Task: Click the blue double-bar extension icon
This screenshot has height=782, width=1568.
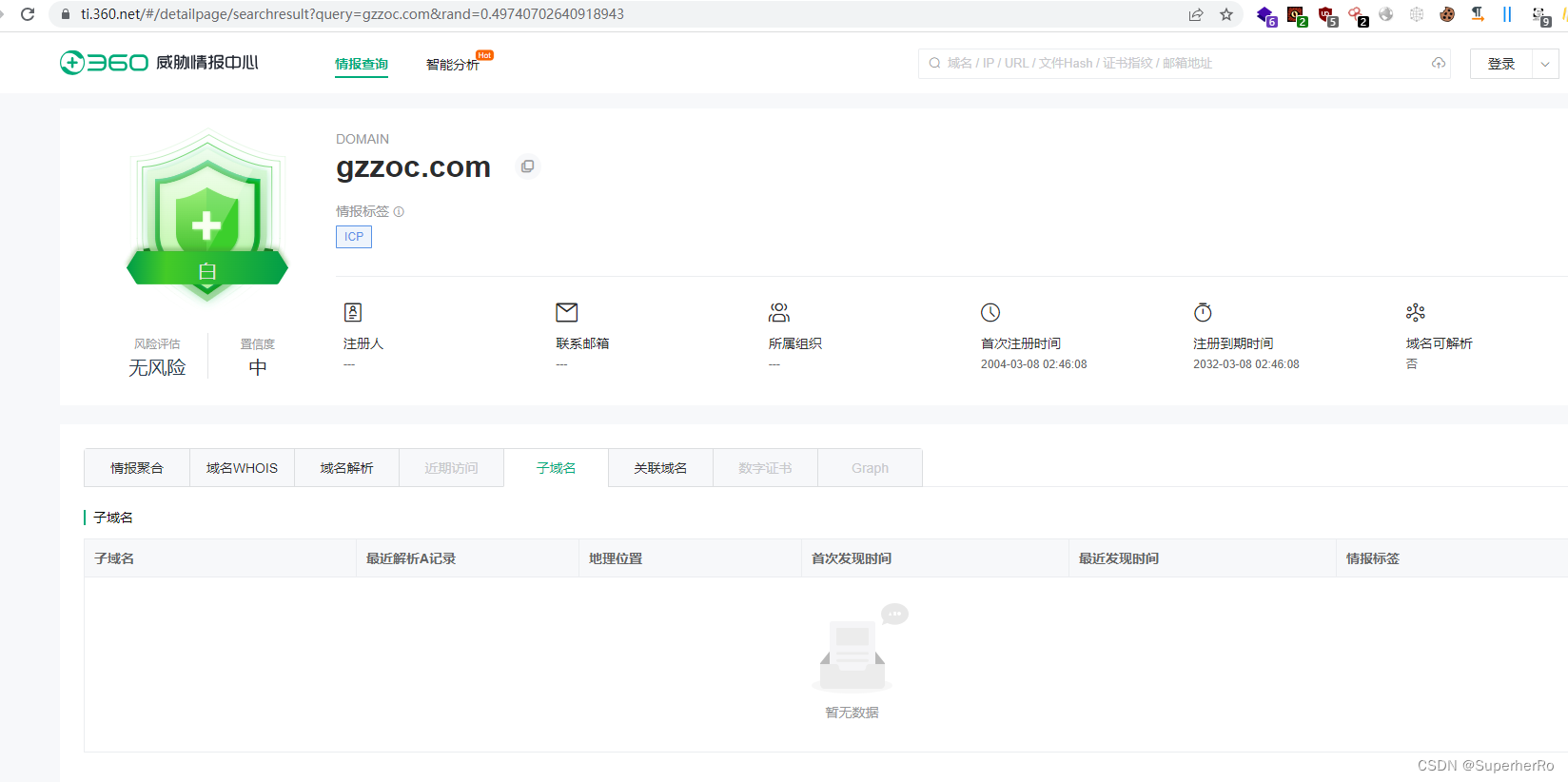Action: tap(1507, 14)
